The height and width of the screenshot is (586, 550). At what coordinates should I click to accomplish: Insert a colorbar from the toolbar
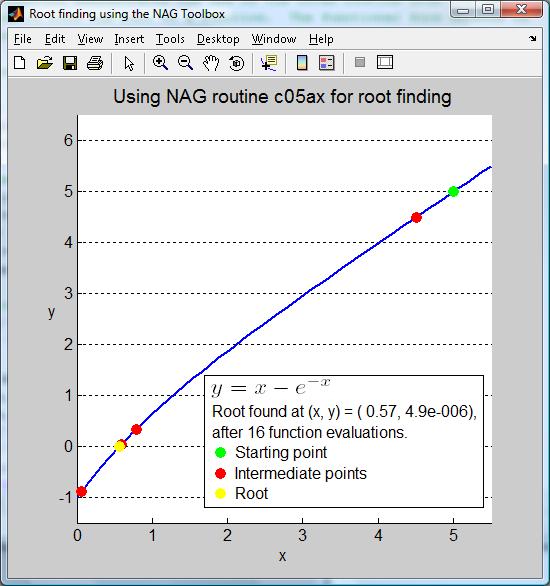pyautogui.click(x=302, y=63)
